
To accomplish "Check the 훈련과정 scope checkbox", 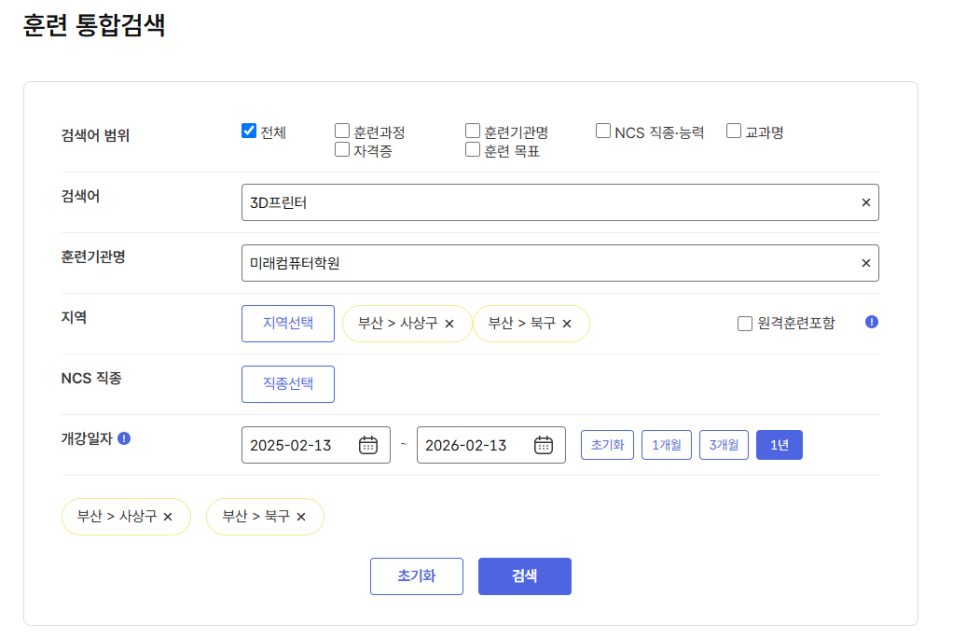I will coord(342,131).
